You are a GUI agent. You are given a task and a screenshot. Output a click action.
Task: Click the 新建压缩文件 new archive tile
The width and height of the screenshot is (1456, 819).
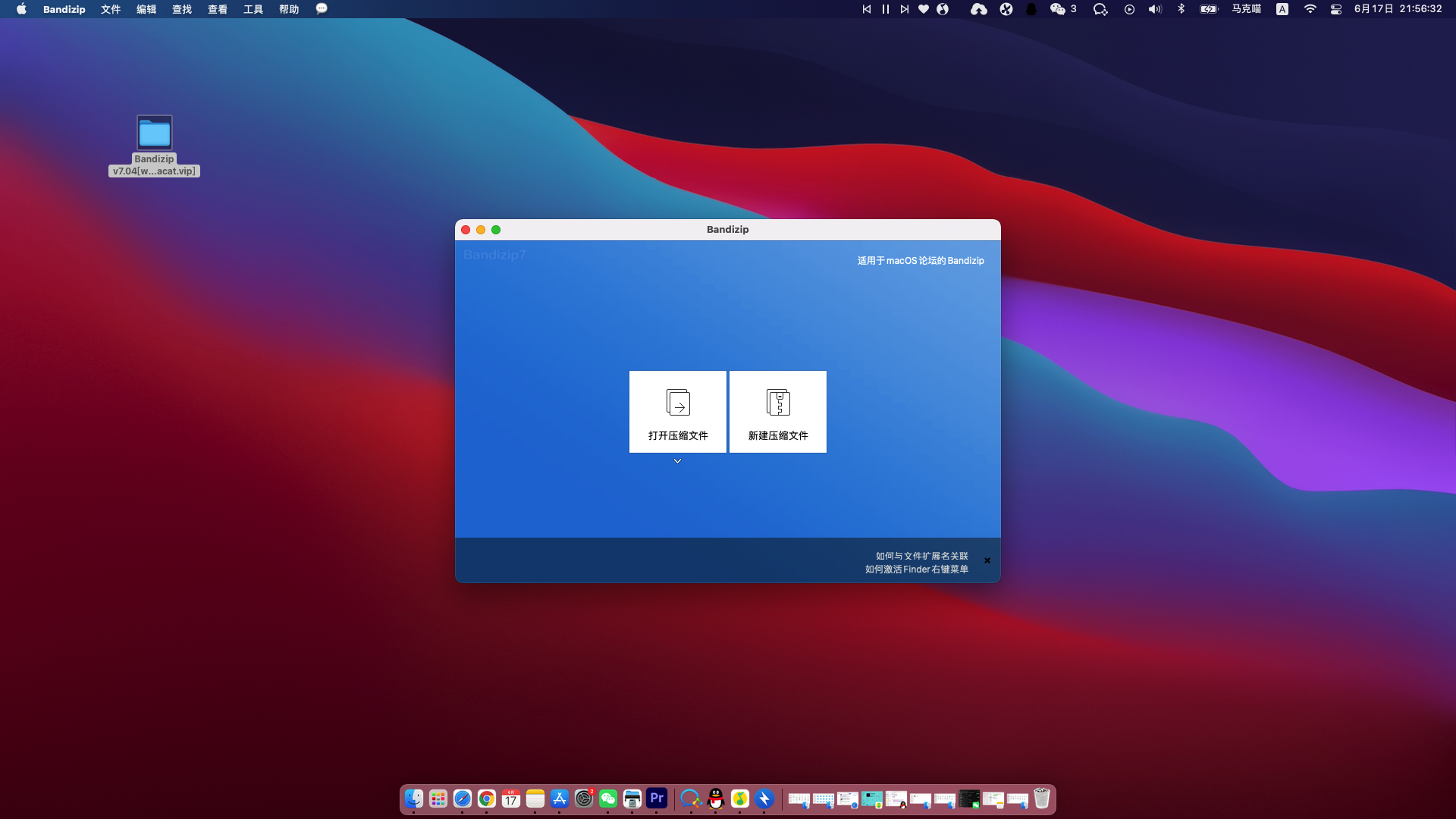[777, 412]
